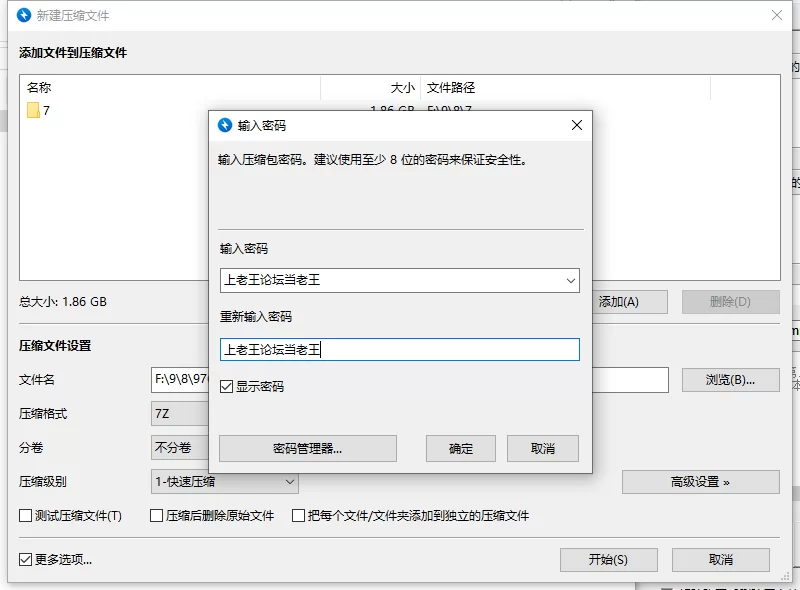Click the 添加文件到压缩文件 heading
The image size is (800, 590).
coord(73,53)
